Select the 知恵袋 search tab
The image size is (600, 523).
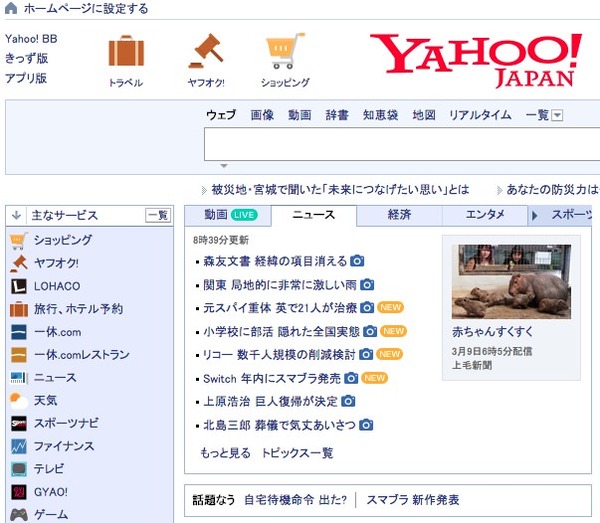click(380, 115)
